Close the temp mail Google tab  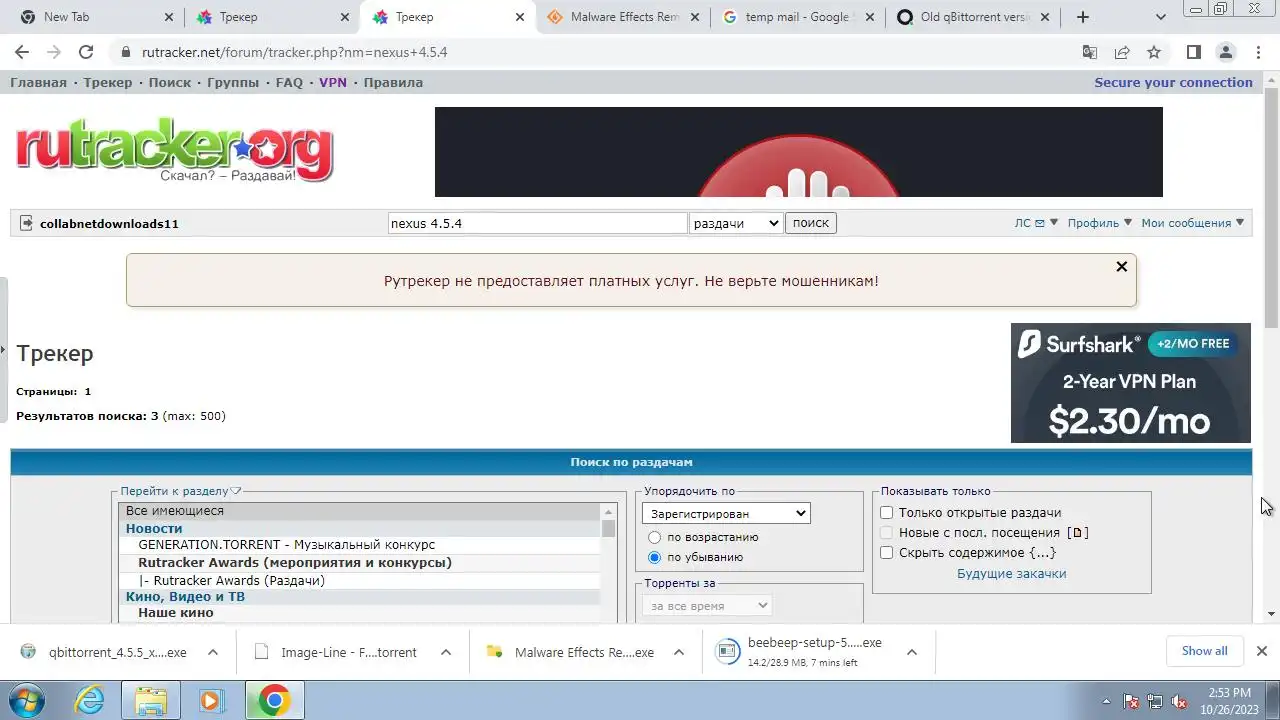[x=869, y=17]
